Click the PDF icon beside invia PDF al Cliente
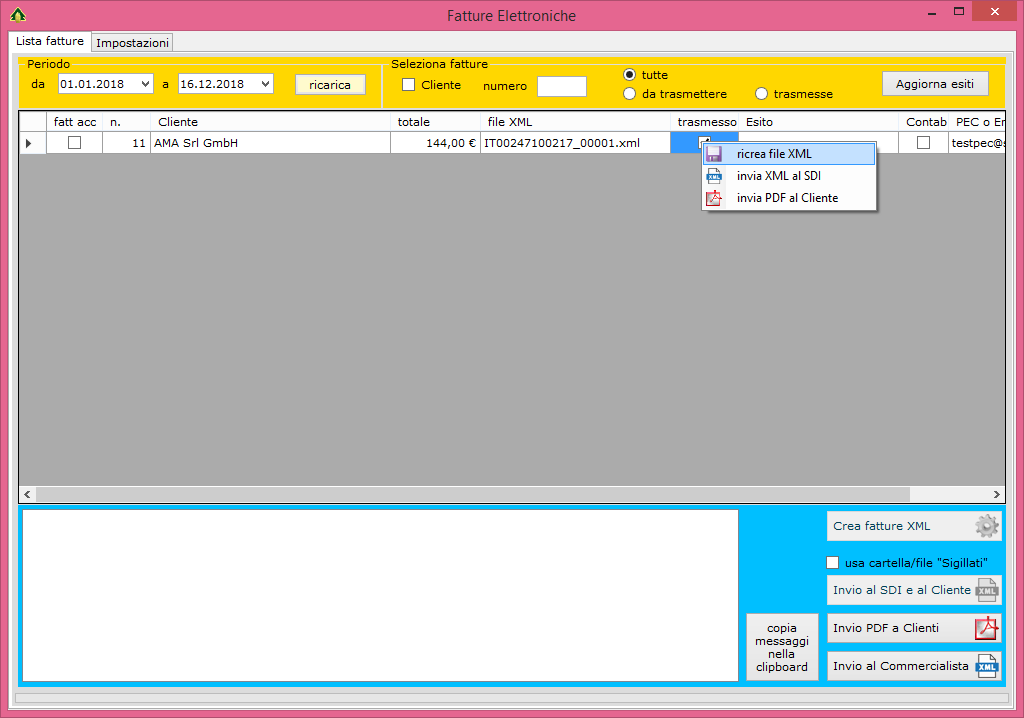 (714, 198)
